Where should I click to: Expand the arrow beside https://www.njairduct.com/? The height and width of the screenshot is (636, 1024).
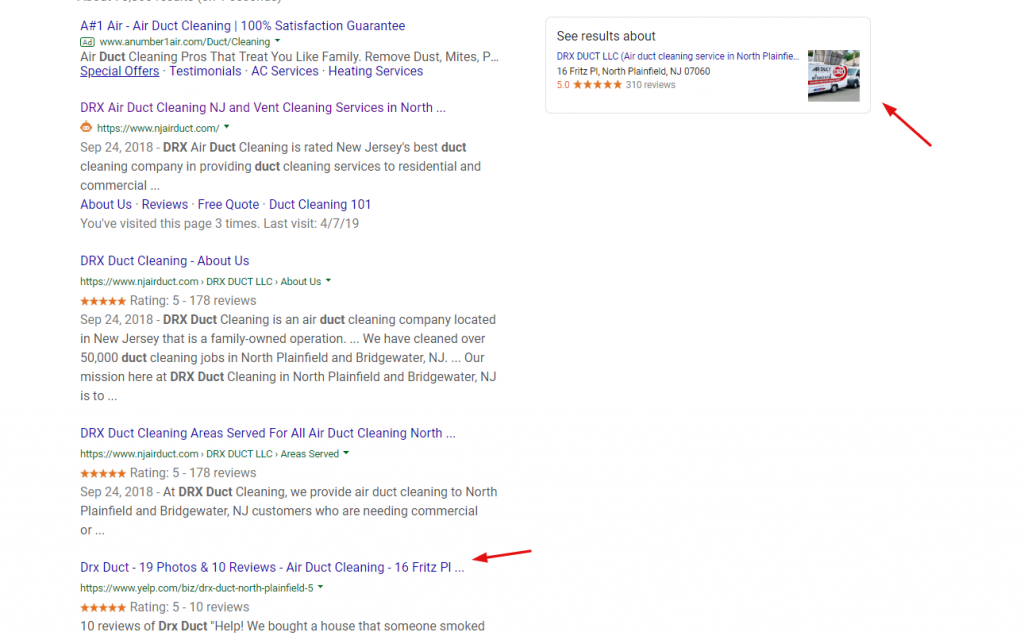(x=227, y=127)
